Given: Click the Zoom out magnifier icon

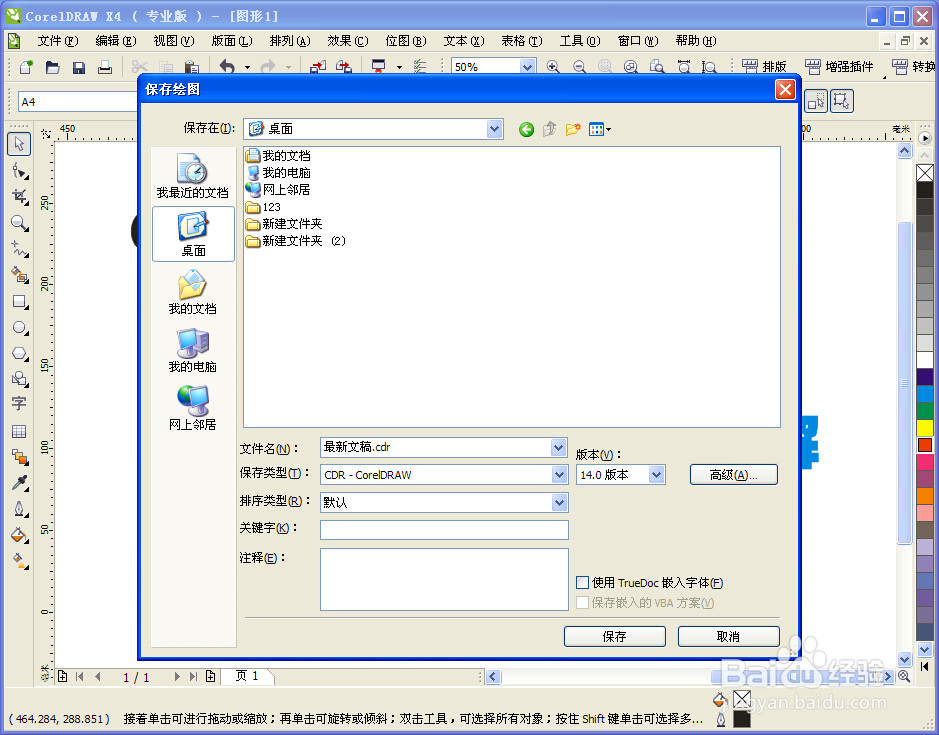Looking at the screenshot, I should point(579,66).
